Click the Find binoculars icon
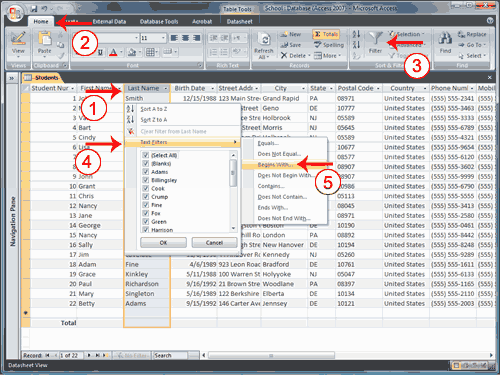Image resolution: width=500 pixels, height=375 pixels. tap(445, 38)
